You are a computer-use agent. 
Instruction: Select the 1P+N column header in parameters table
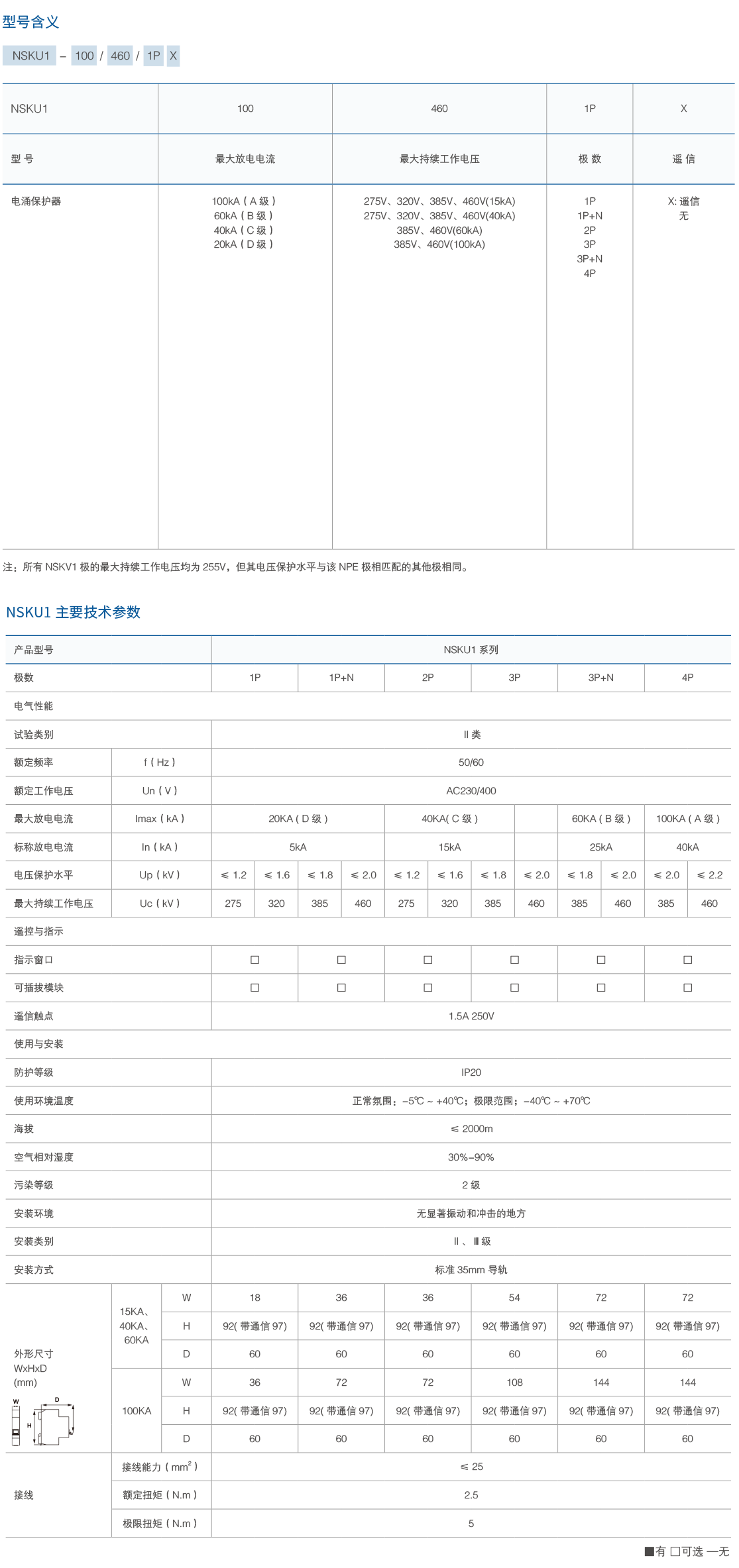coord(341,678)
